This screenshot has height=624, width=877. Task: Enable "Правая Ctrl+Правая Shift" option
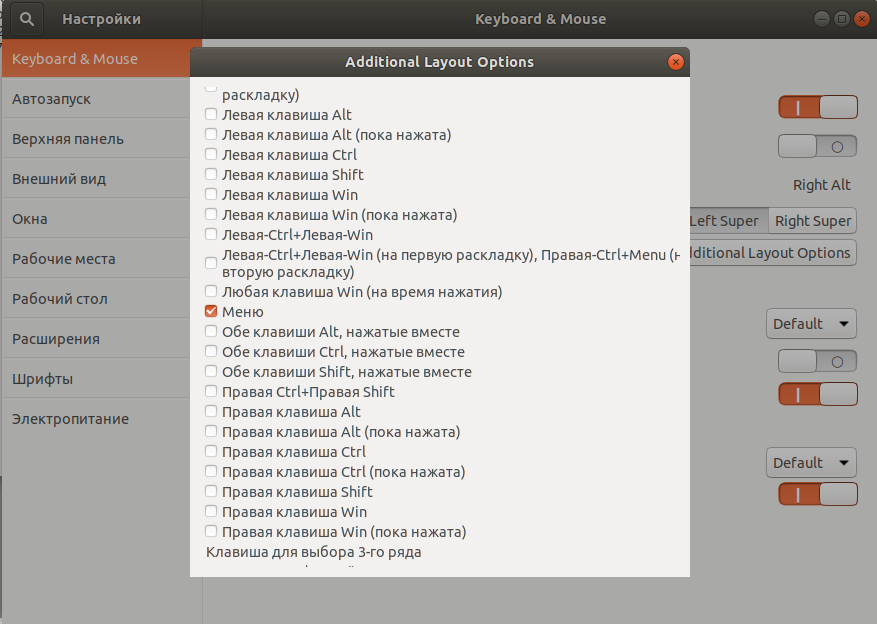point(210,391)
